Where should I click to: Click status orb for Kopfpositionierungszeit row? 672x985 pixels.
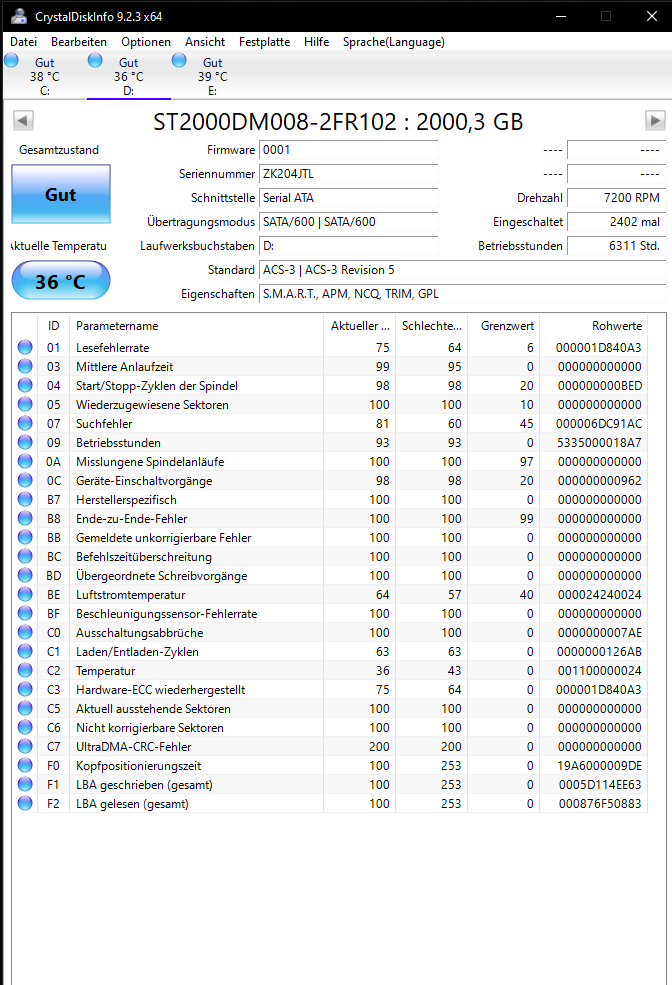pos(25,765)
